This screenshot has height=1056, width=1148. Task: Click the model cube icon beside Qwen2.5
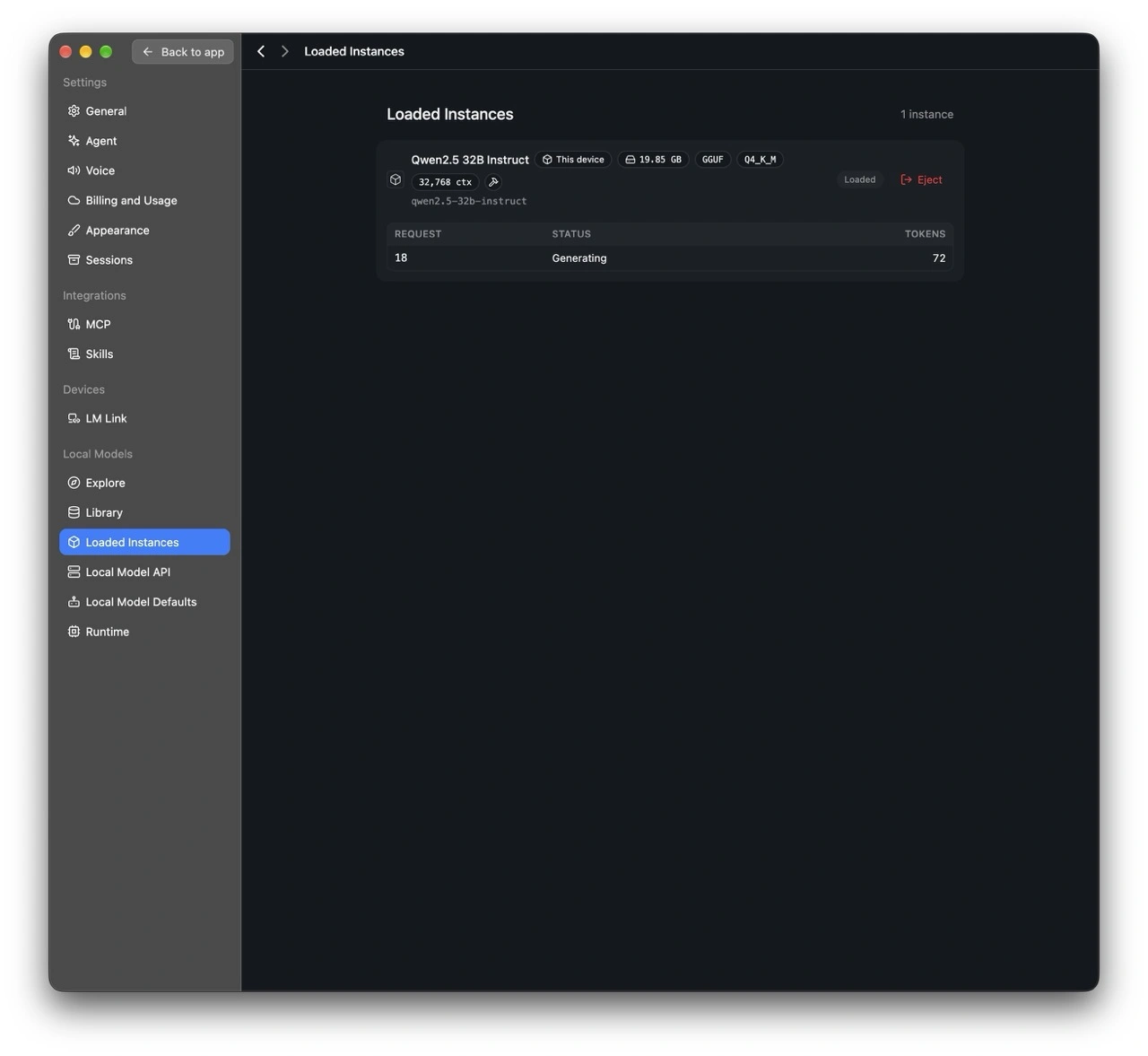396,179
